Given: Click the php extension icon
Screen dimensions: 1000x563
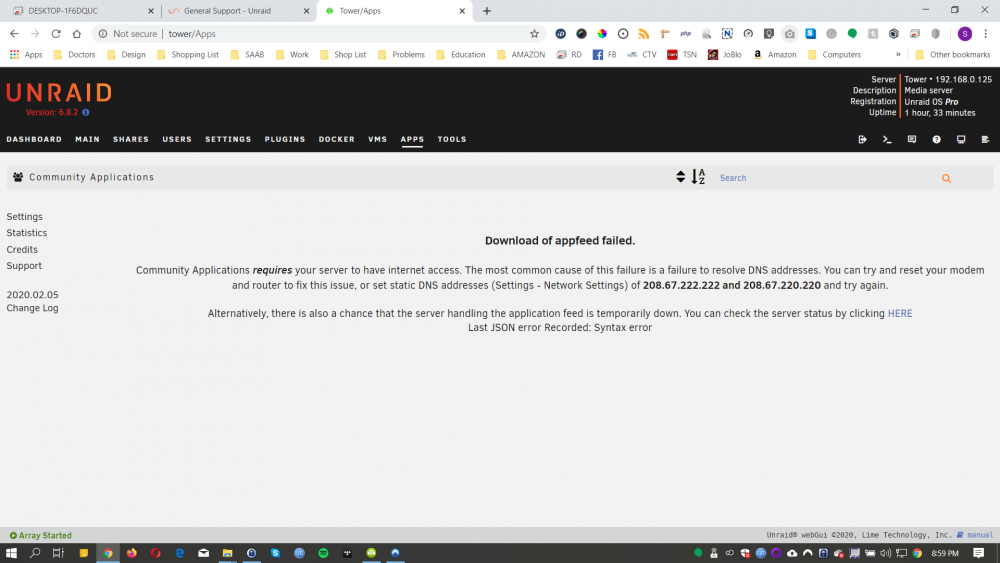Looking at the screenshot, I should point(686,34).
